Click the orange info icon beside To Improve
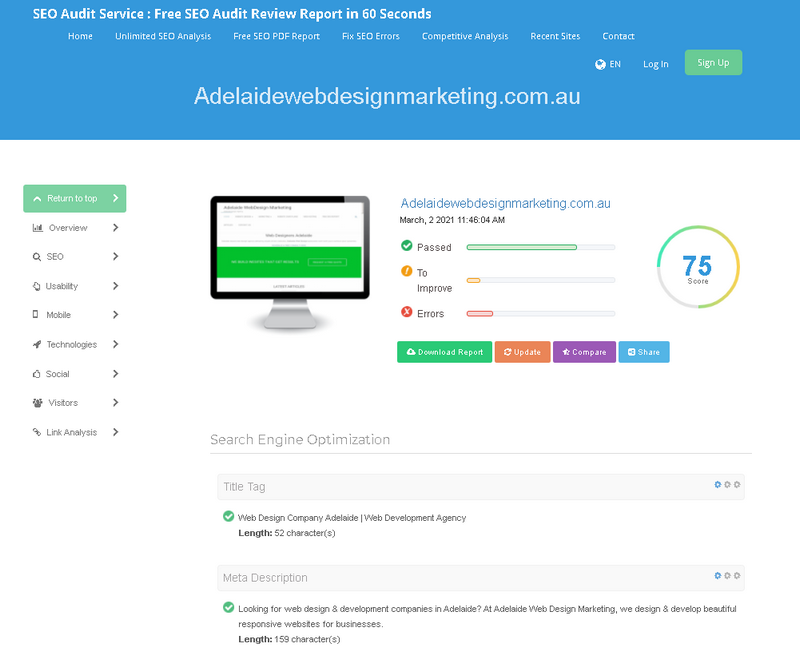 407,271
